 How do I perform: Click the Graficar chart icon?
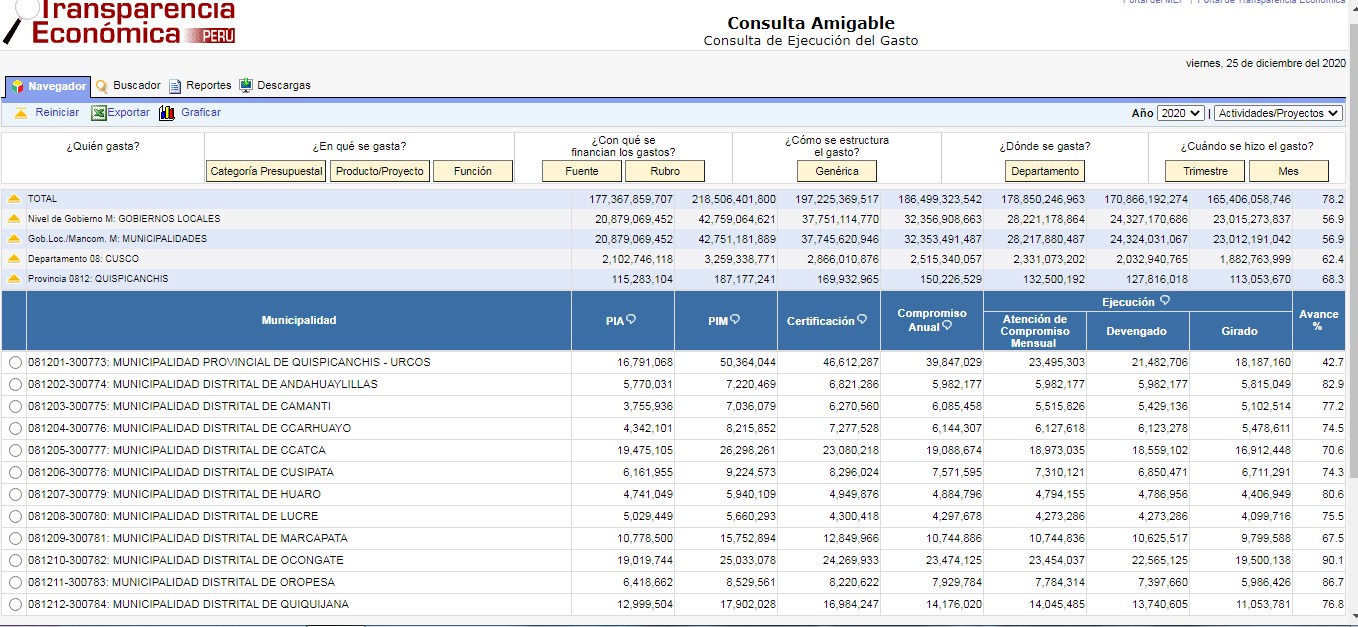click(167, 113)
